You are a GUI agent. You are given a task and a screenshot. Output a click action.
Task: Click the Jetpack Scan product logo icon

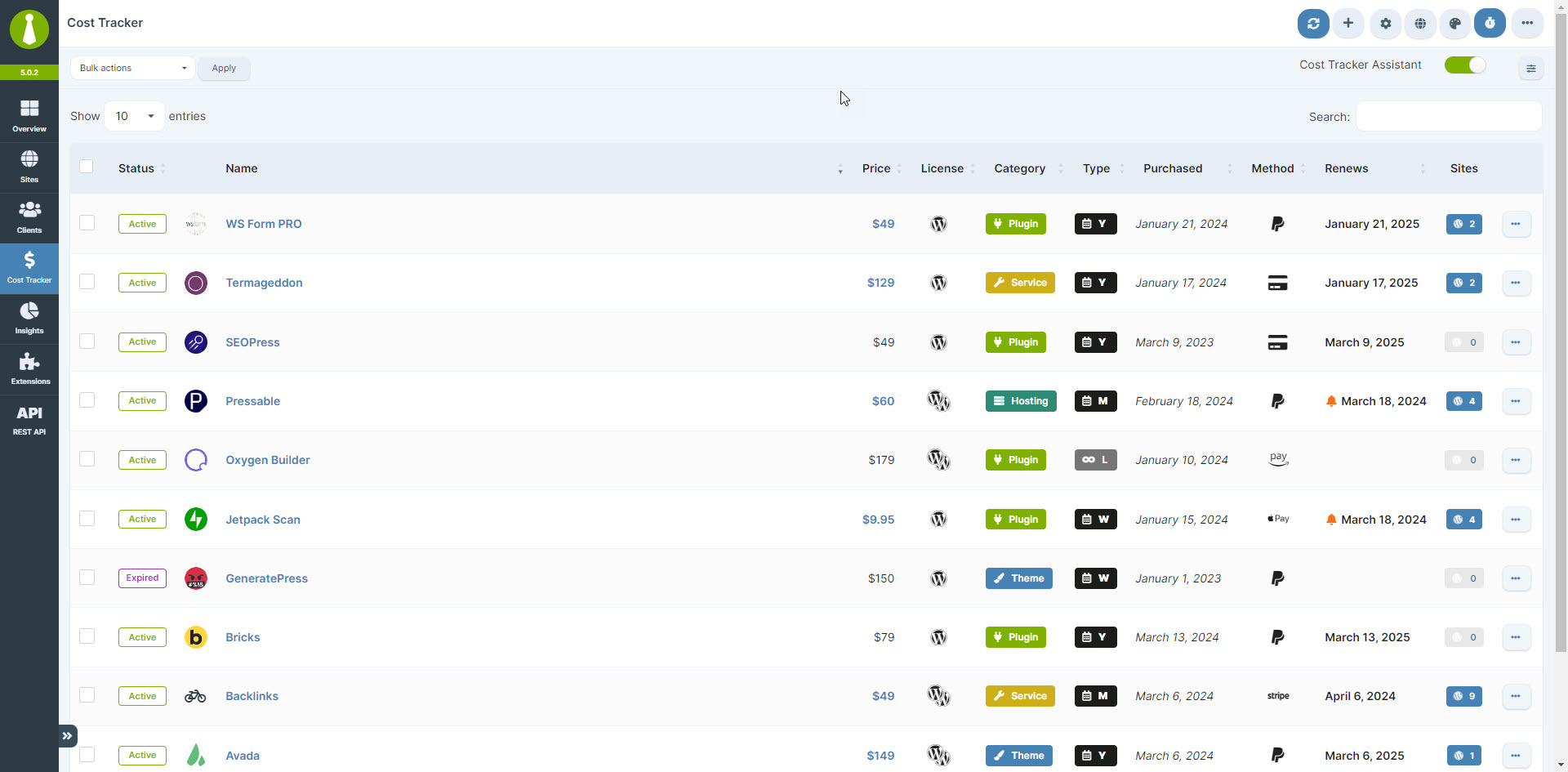click(x=196, y=520)
